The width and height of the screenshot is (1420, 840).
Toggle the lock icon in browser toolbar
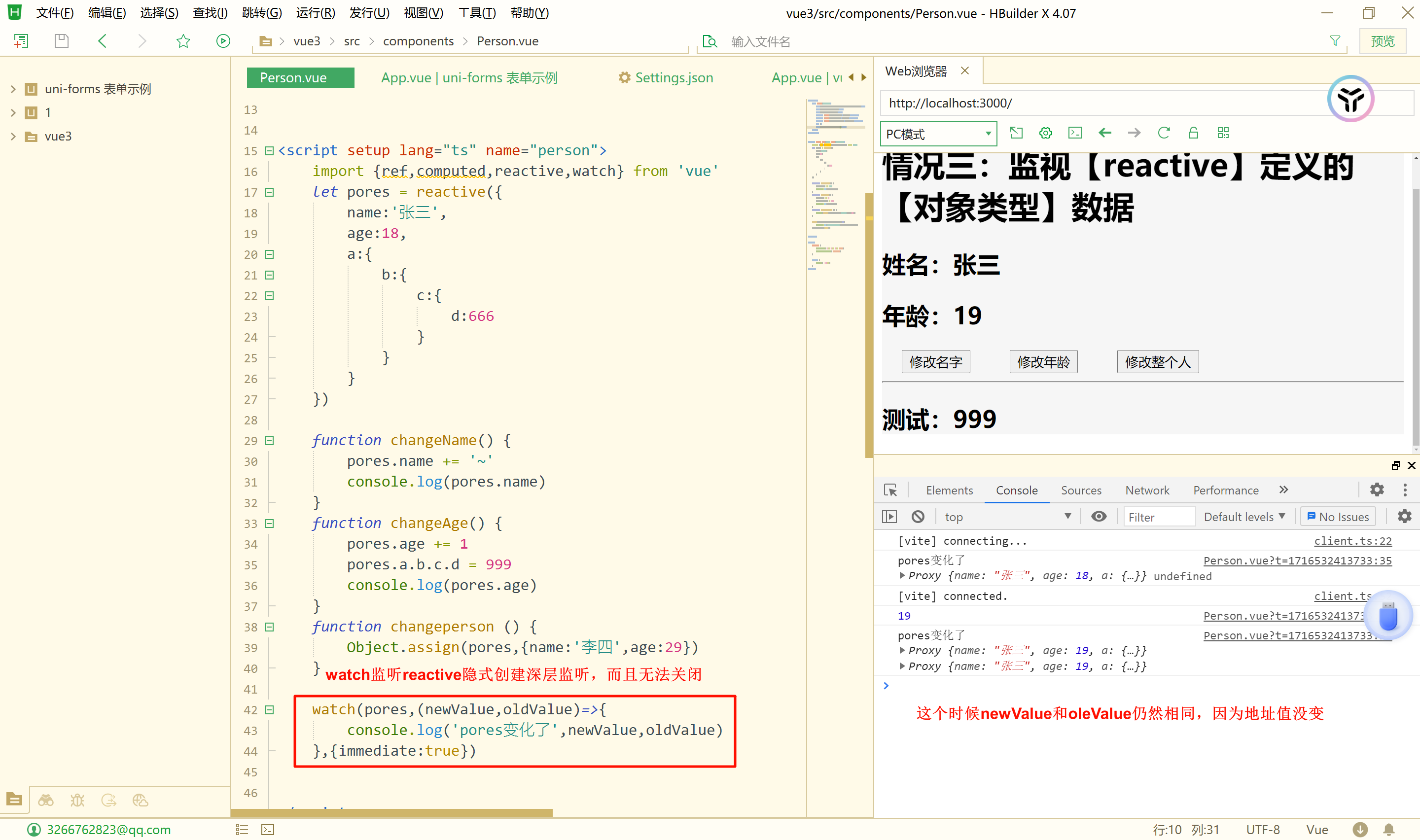coord(1193,133)
